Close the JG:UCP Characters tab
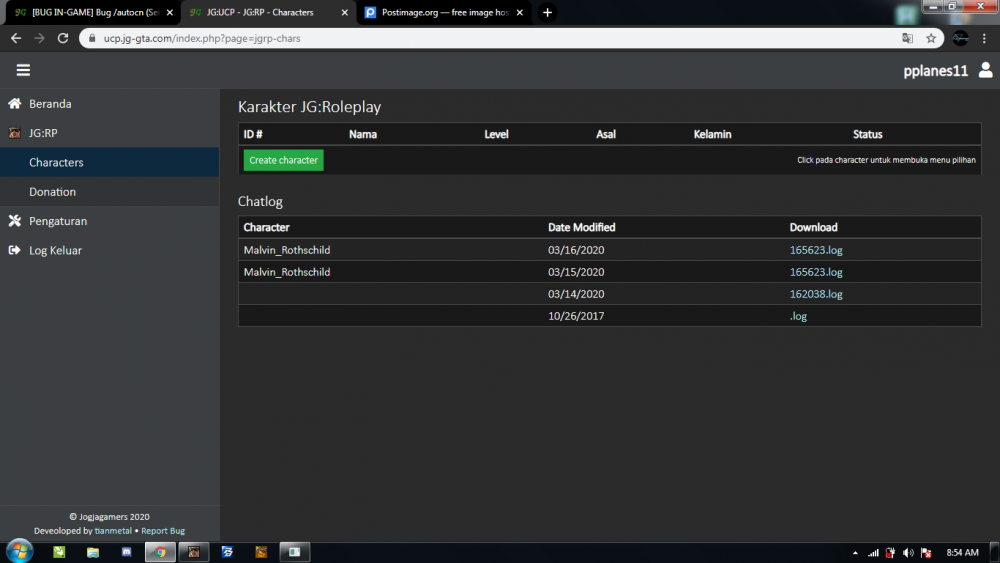Image resolution: width=1000 pixels, height=563 pixels. (344, 12)
